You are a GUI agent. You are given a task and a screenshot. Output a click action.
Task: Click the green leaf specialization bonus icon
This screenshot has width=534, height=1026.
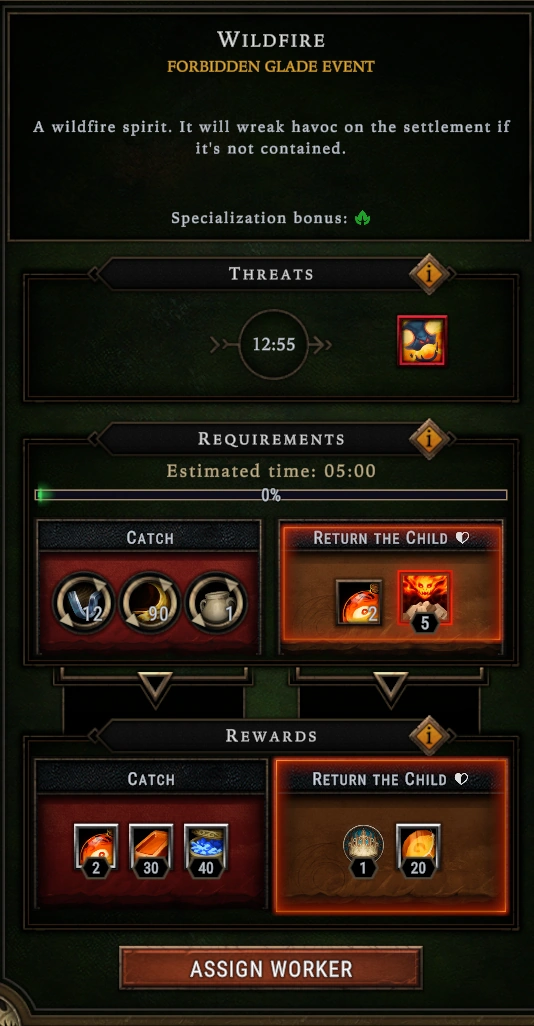(363, 218)
